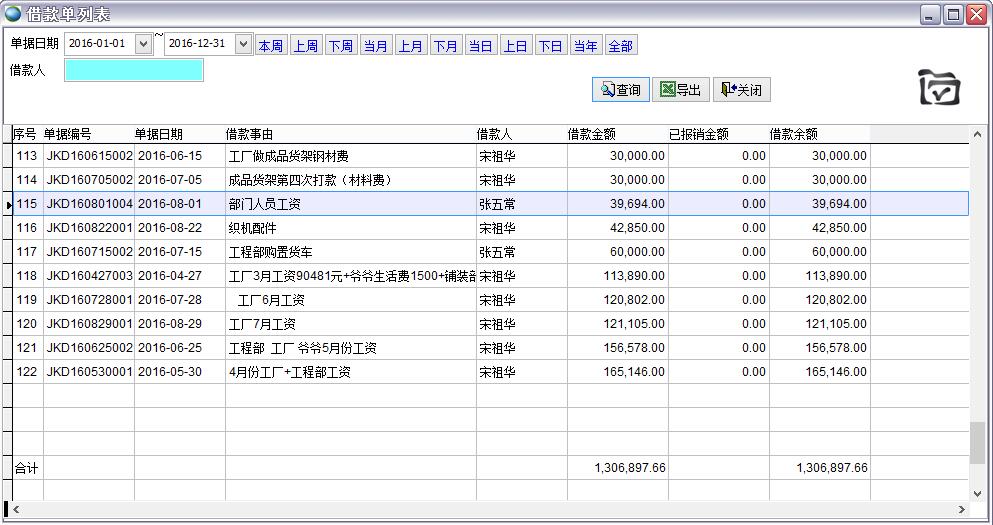Maximize the 借款单列表 window
This screenshot has height=525, width=993.
[x=953, y=14]
